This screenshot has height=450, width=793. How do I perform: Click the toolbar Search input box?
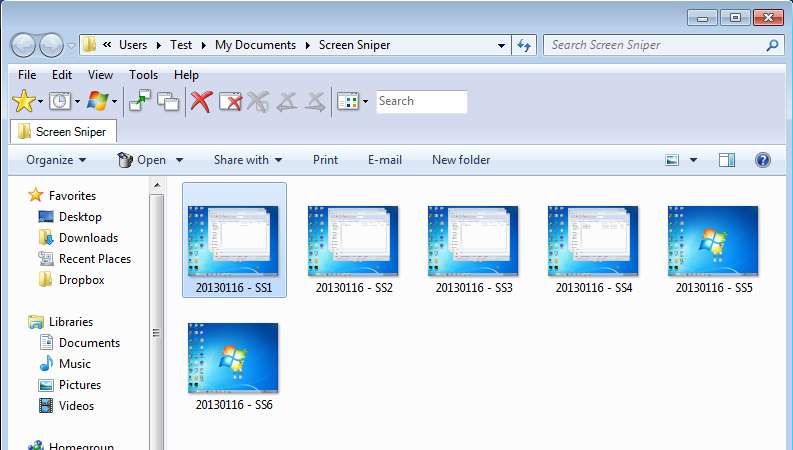(421, 102)
